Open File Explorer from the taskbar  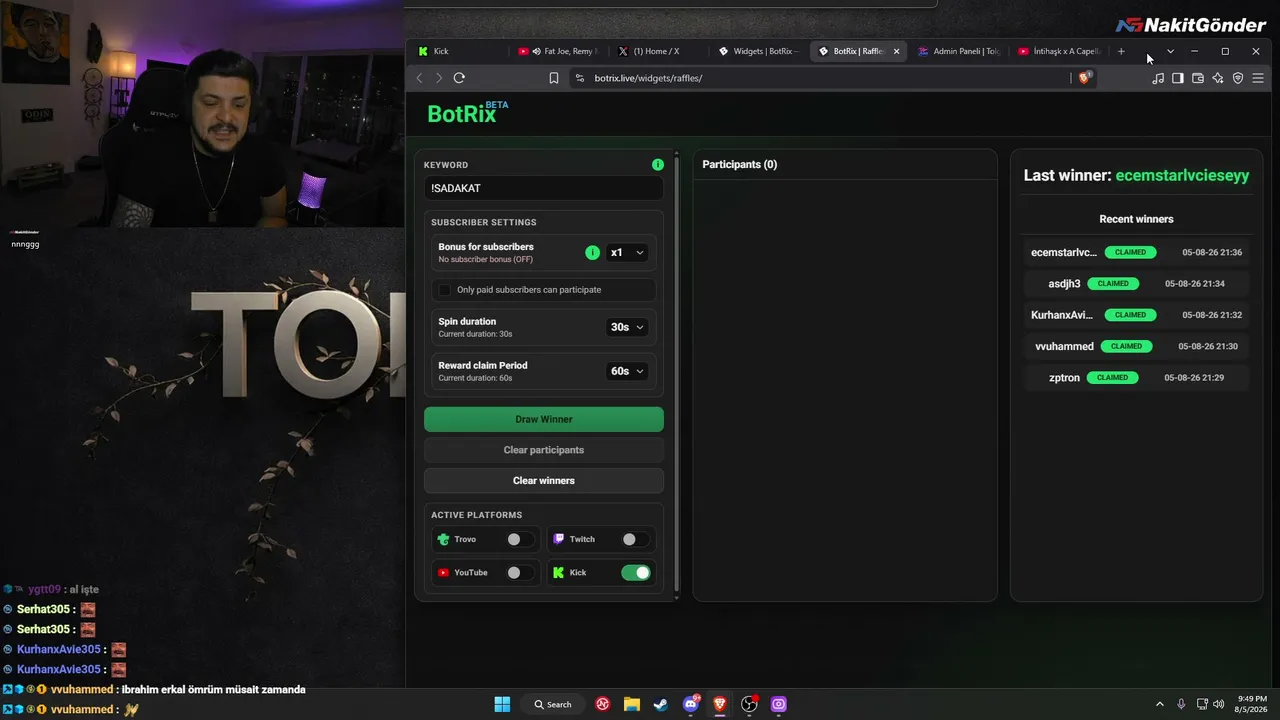point(632,704)
